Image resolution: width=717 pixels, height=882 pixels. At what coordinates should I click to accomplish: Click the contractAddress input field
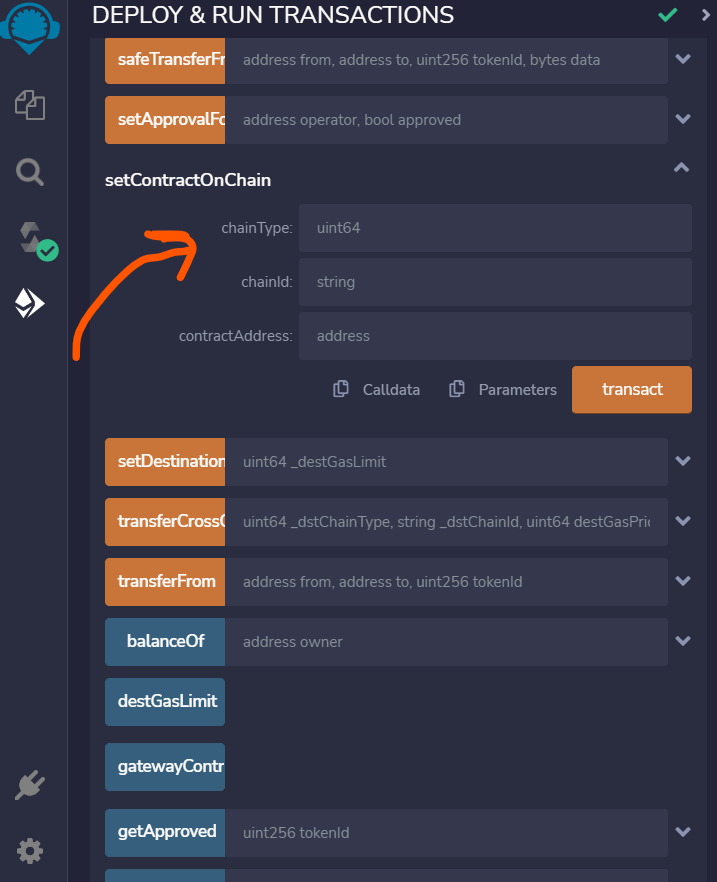[495, 335]
